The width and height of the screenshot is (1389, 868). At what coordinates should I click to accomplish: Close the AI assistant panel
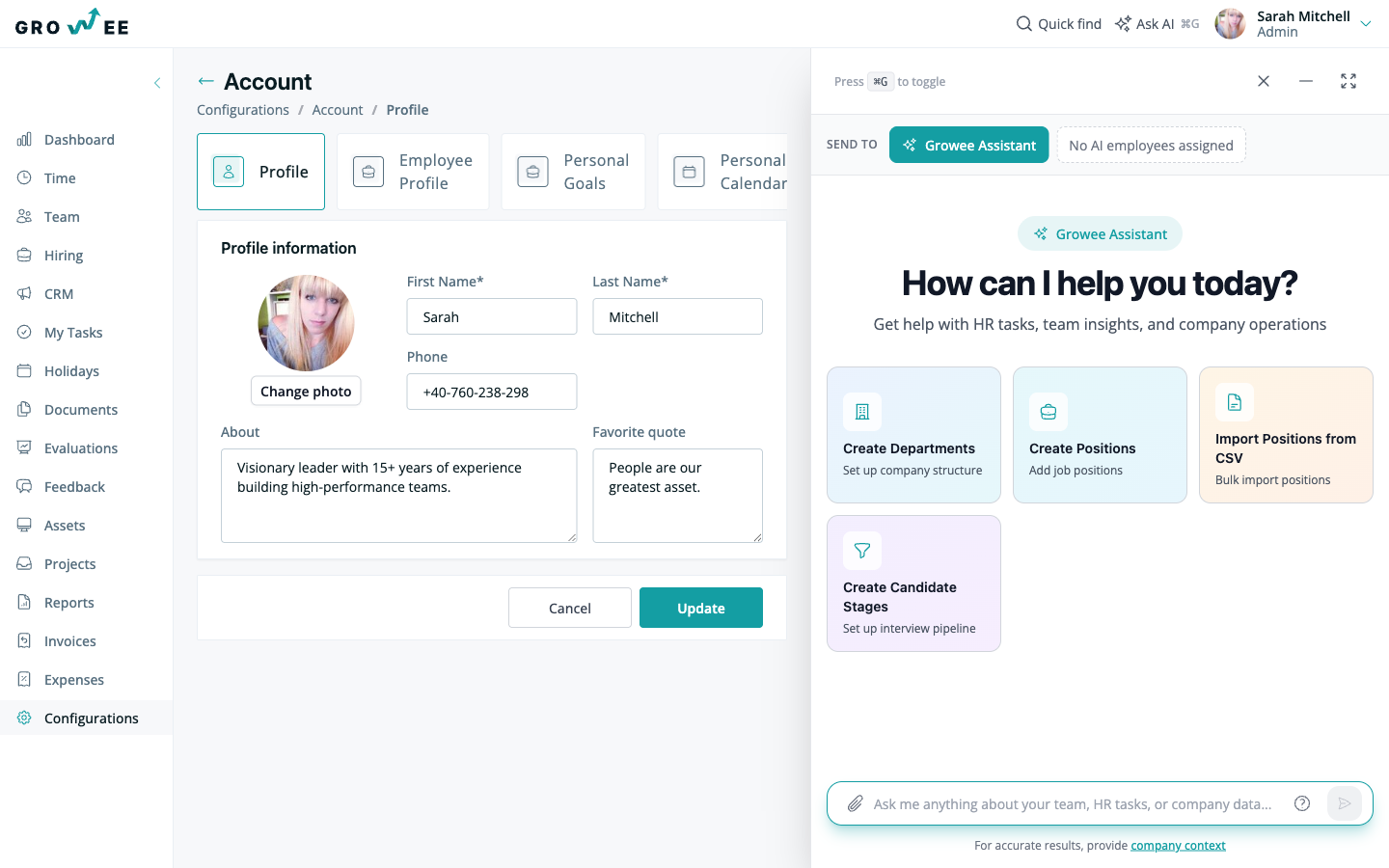coord(1264,81)
